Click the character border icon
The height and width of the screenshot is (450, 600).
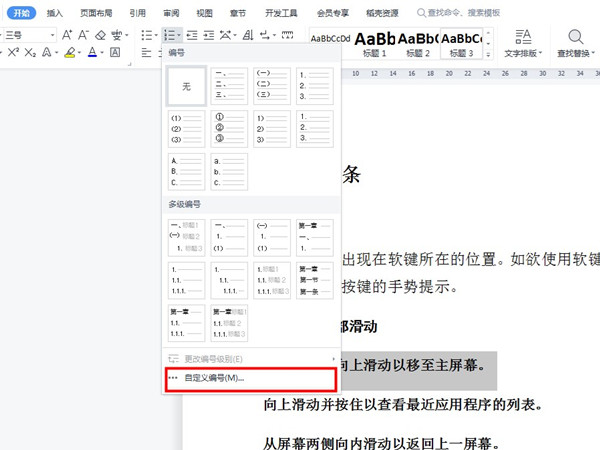coord(117,52)
